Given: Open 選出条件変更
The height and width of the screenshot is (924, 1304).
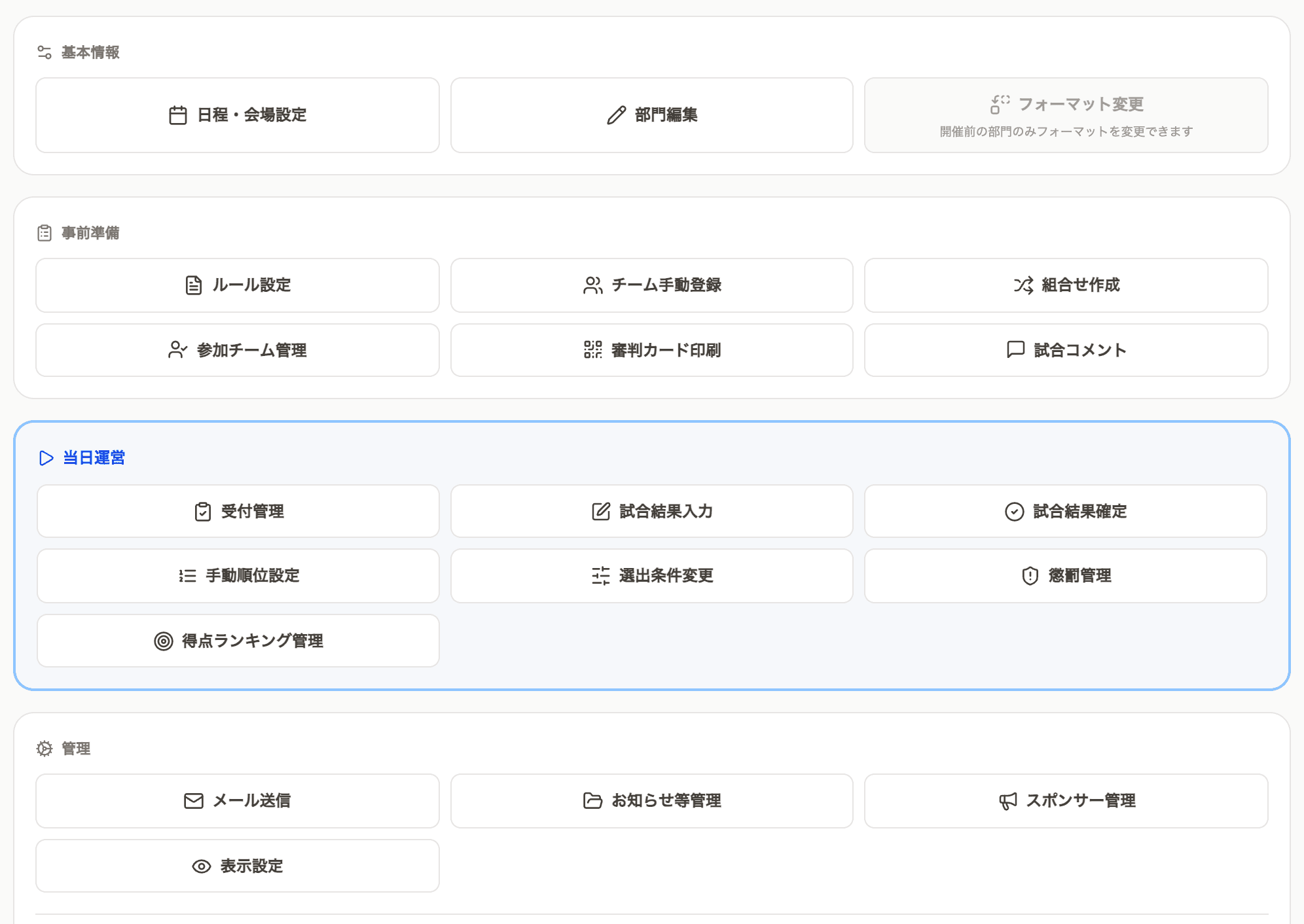Looking at the screenshot, I should tap(652, 576).
